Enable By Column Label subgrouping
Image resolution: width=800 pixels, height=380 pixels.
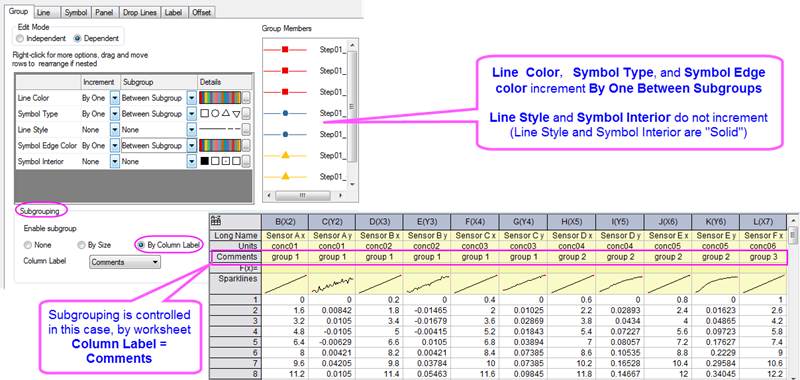click(141, 245)
